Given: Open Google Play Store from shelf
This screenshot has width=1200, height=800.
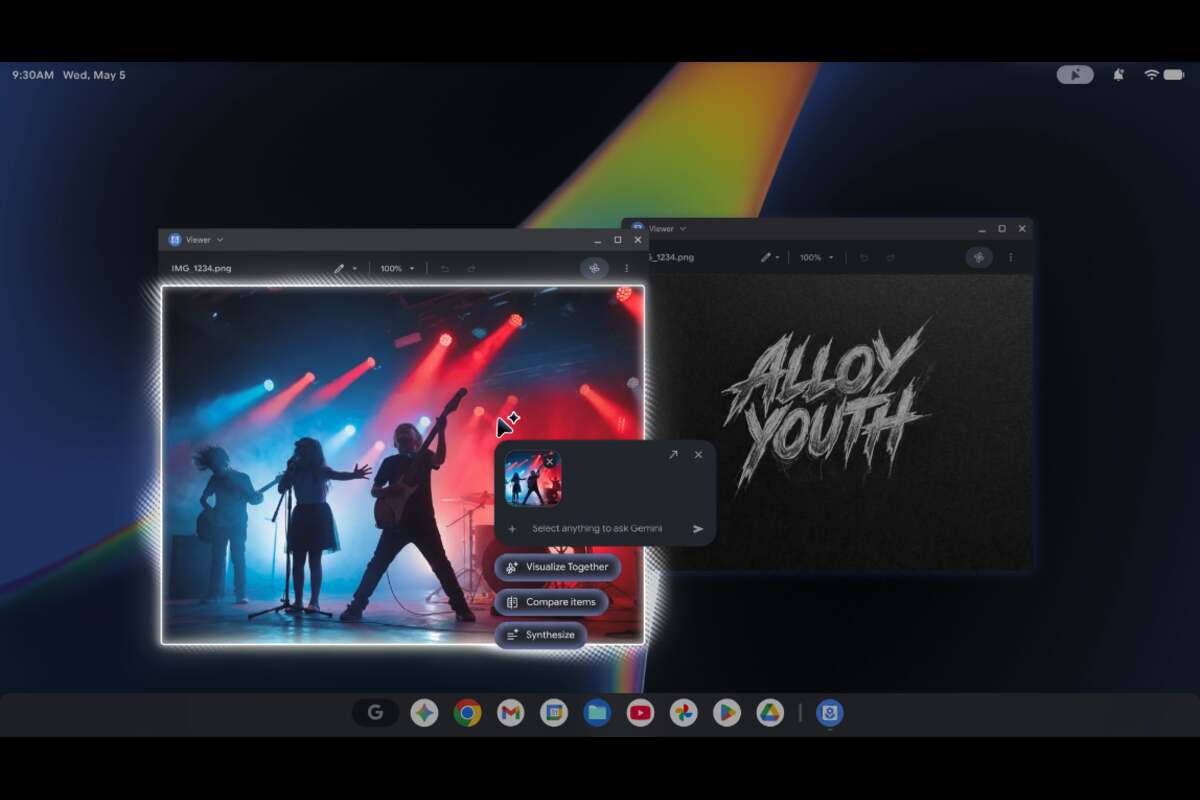Looking at the screenshot, I should tap(726, 713).
